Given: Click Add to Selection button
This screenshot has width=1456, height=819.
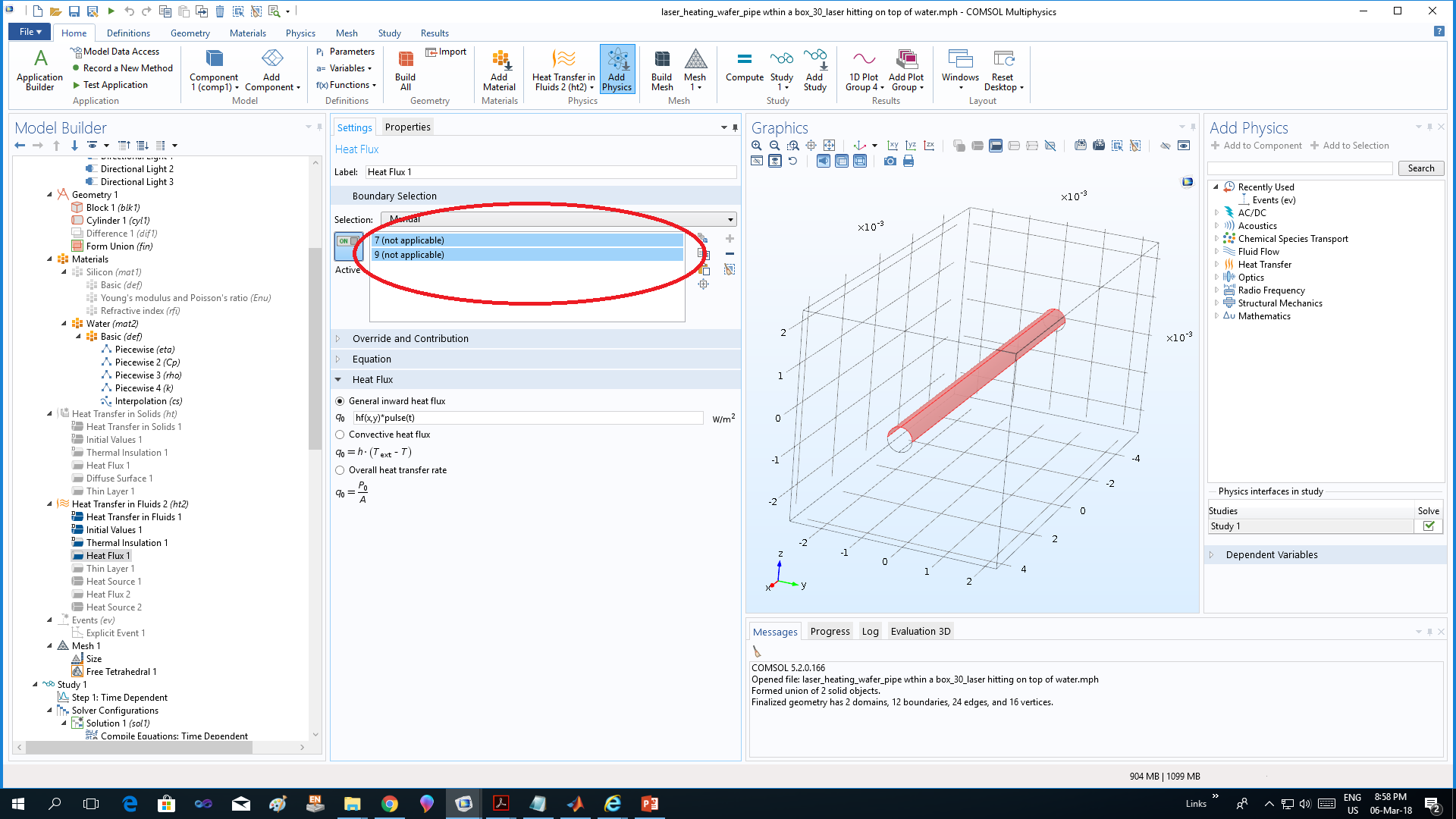Looking at the screenshot, I should (1350, 146).
